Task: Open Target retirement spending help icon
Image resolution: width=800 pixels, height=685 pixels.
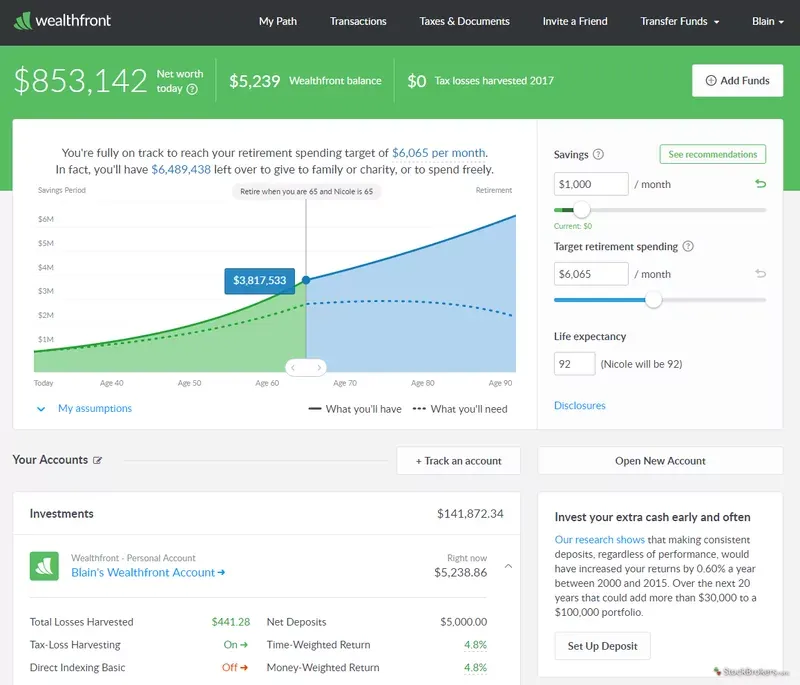Action: pos(688,246)
